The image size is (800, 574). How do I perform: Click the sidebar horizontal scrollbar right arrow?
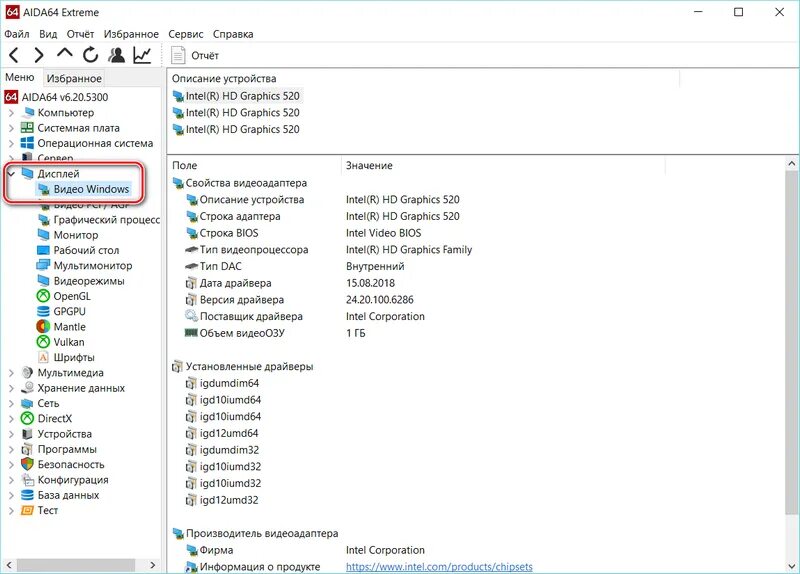coord(153,565)
